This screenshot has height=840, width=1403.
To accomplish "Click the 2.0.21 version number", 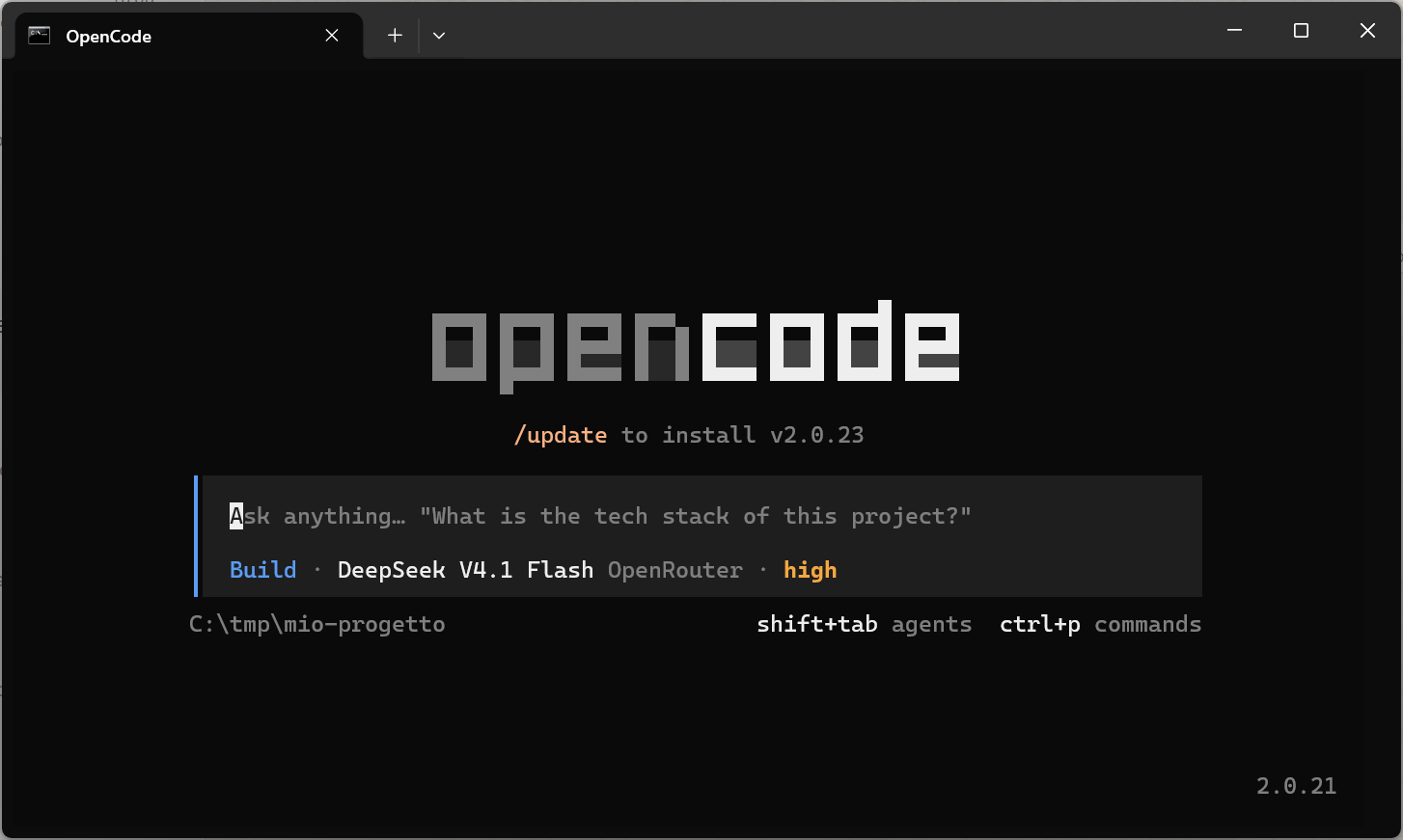I will 1297,786.
